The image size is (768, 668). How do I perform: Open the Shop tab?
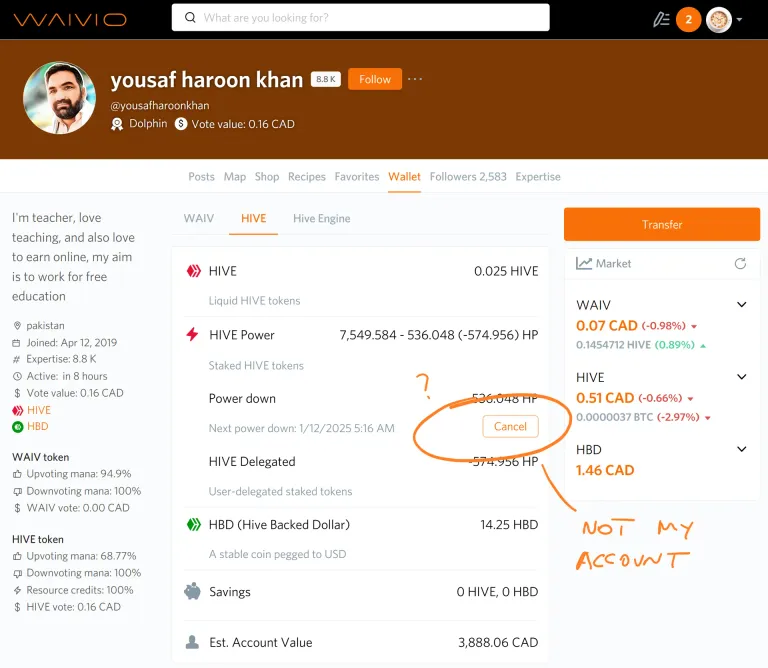267,176
